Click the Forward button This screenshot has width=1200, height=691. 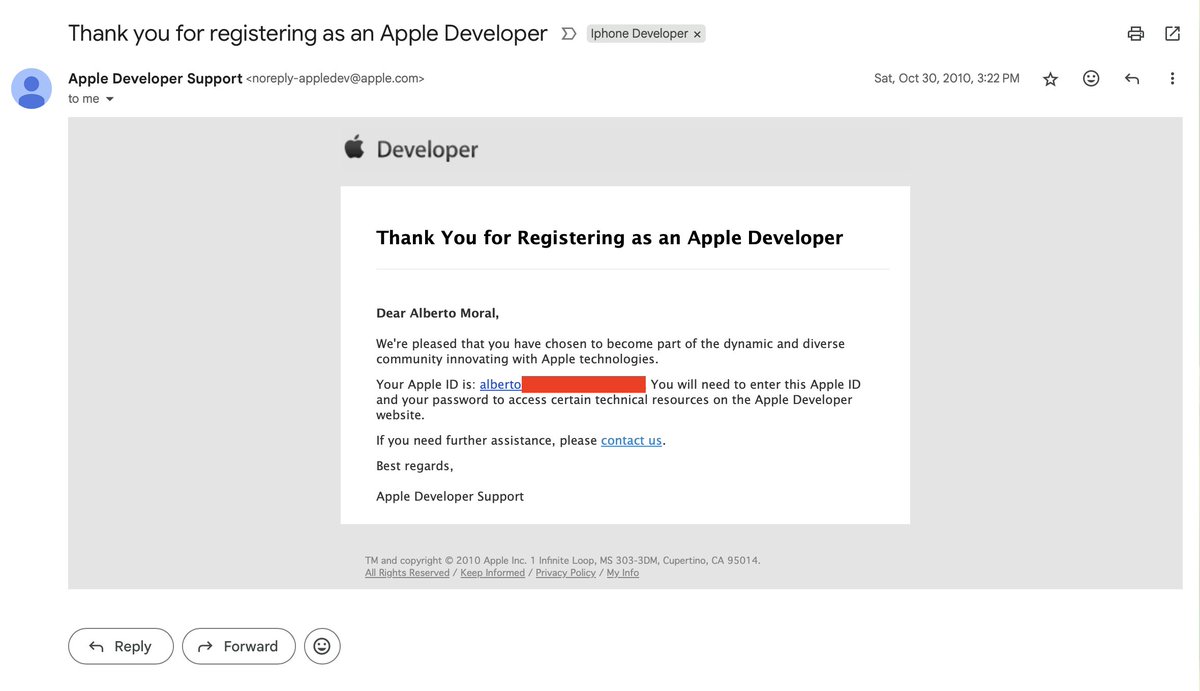click(x=239, y=646)
